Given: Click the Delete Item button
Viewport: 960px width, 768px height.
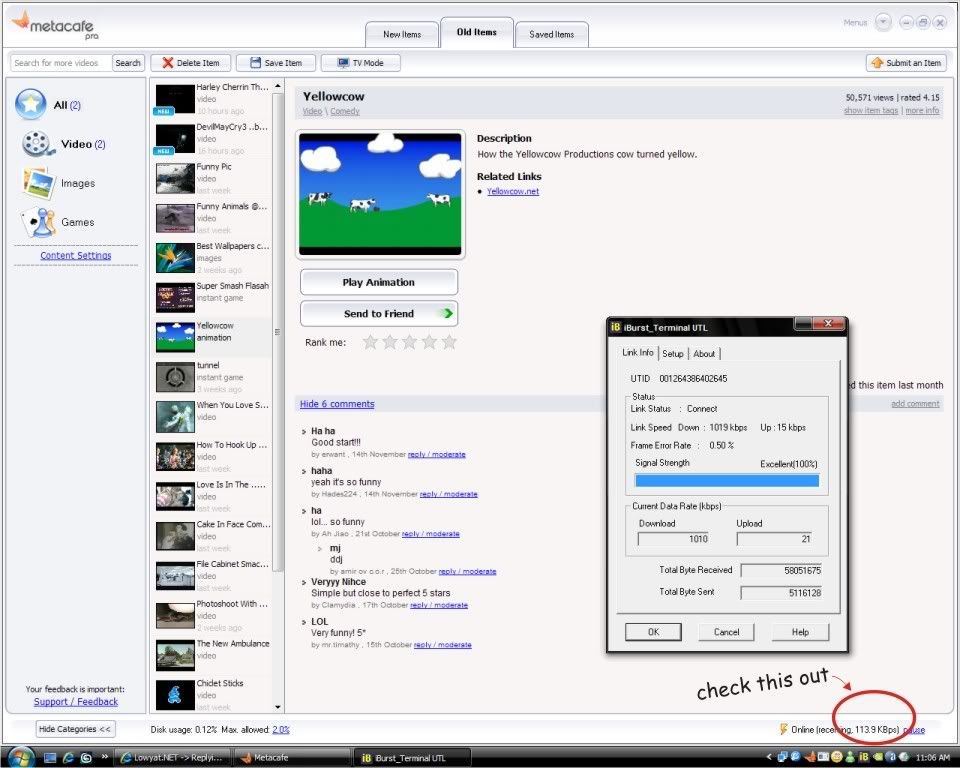Looking at the screenshot, I should [190, 62].
